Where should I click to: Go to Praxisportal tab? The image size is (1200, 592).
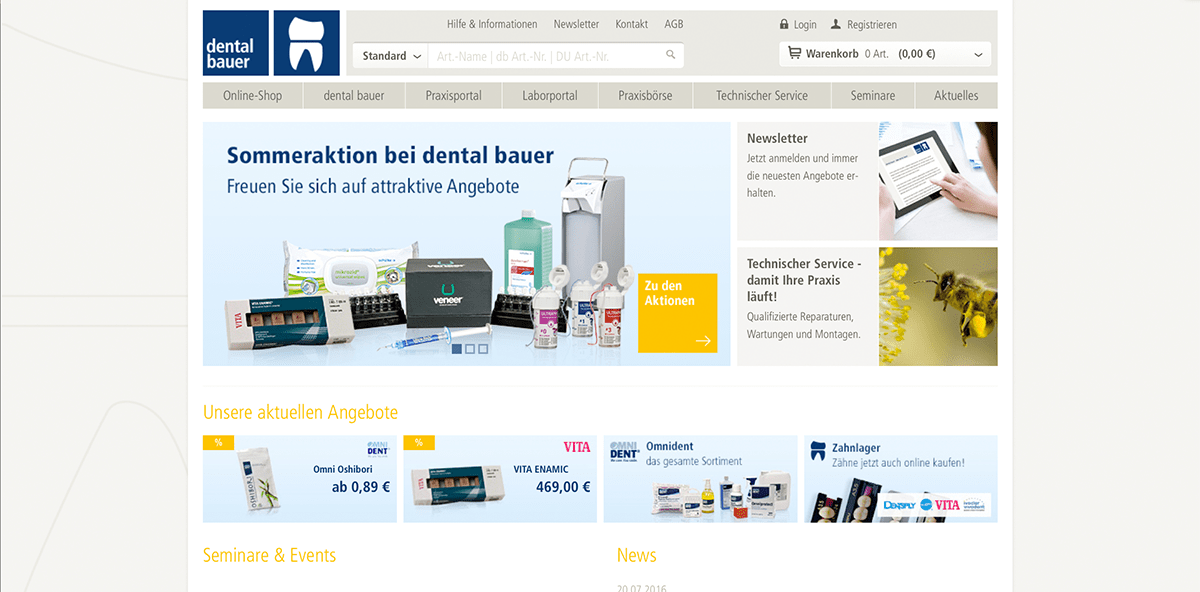tap(453, 96)
